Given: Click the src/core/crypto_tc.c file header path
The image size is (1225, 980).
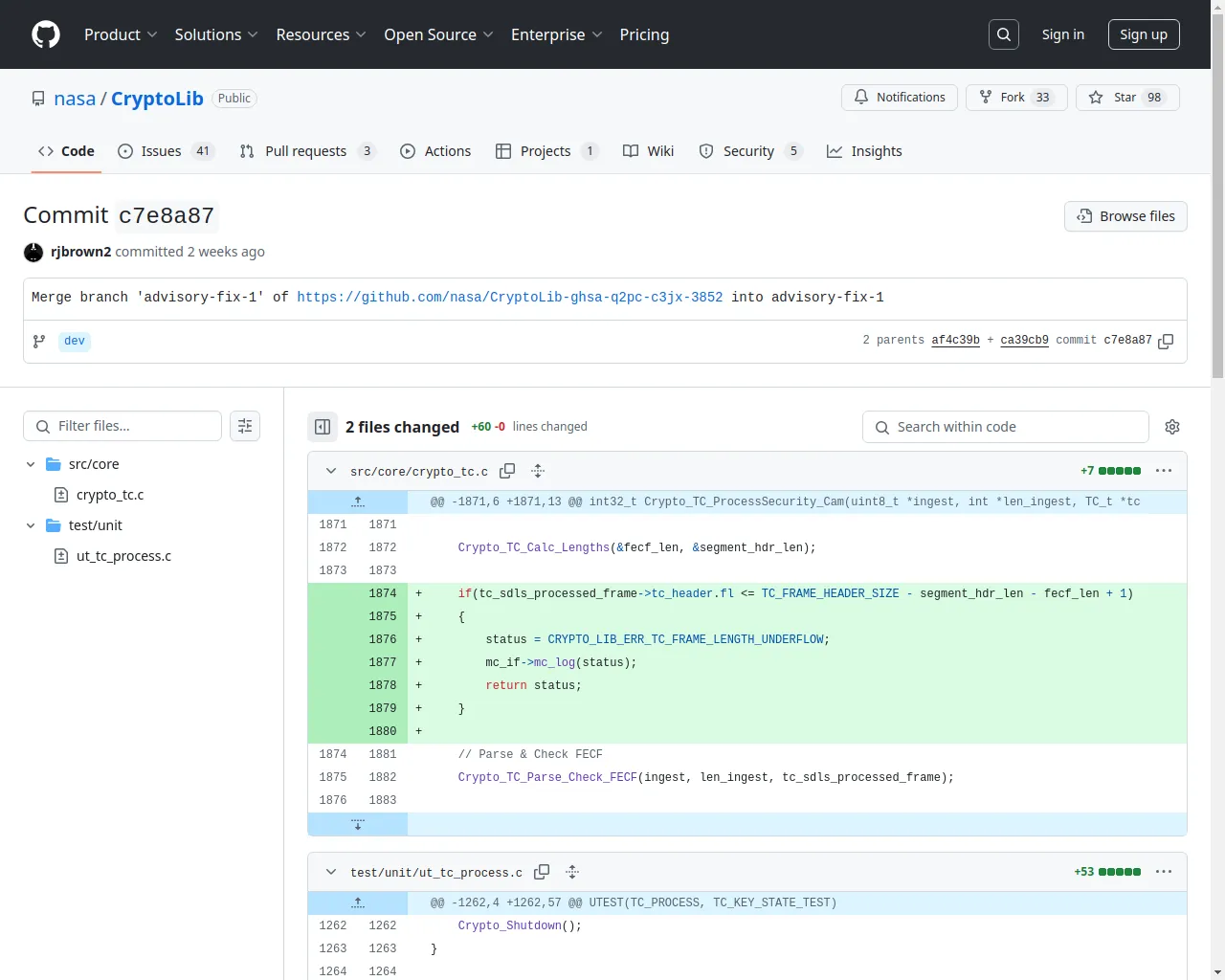Looking at the screenshot, I should pos(419,472).
